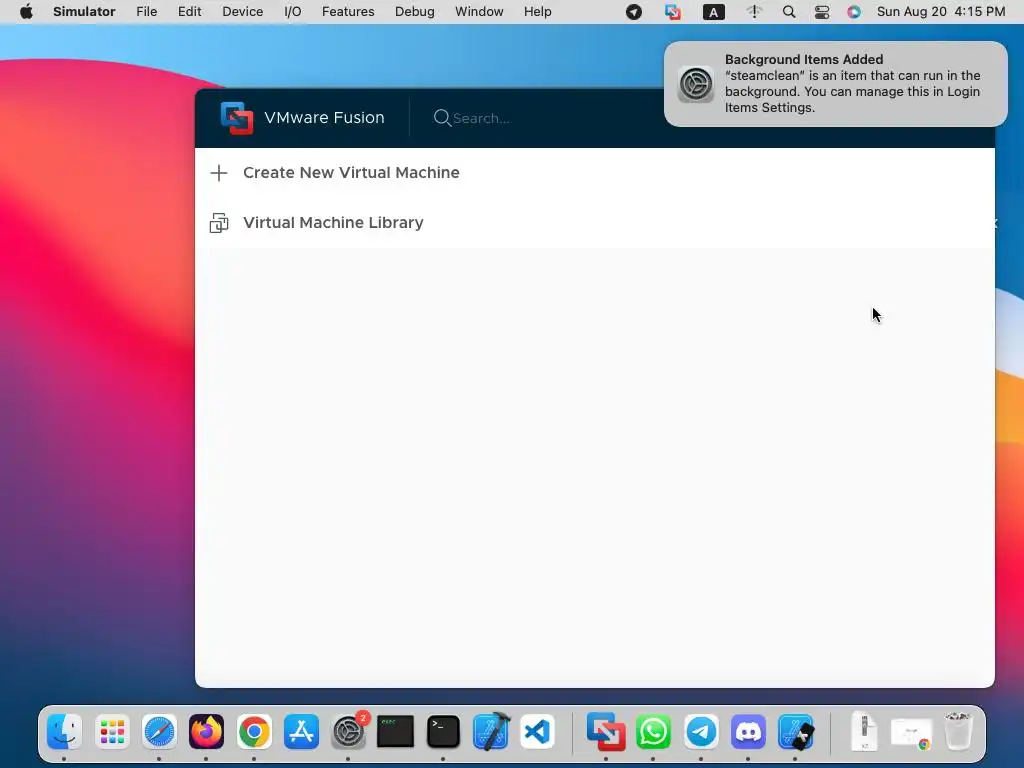1024x768 pixels.
Task: Open the zip archive file in Dock
Action: (x=865, y=731)
